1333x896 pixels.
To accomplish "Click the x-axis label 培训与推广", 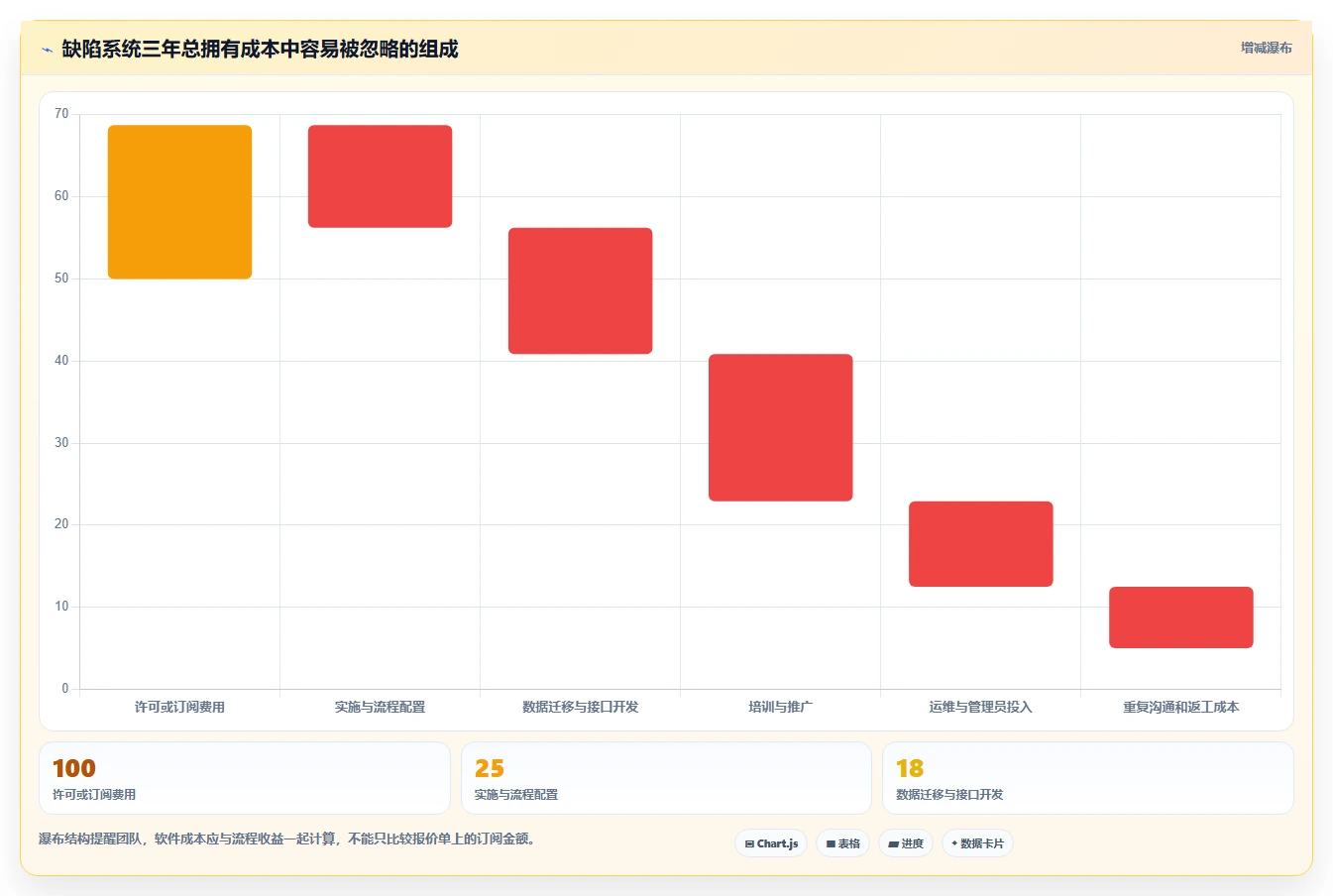I will [780, 707].
